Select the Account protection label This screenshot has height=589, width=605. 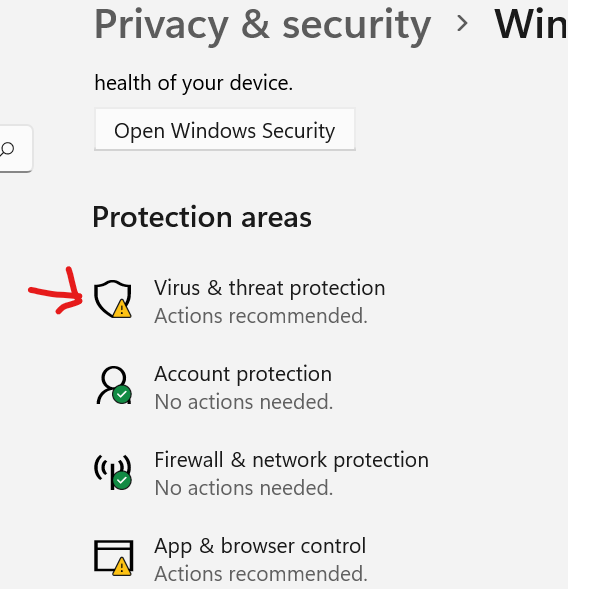tap(243, 374)
